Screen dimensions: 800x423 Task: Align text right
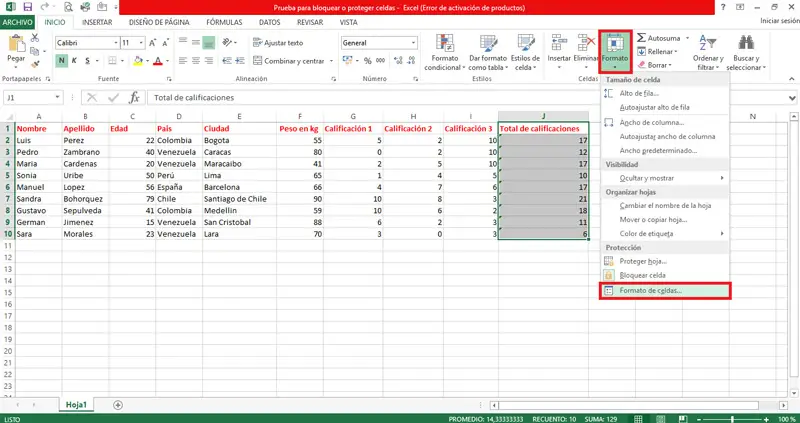coord(208,61)
